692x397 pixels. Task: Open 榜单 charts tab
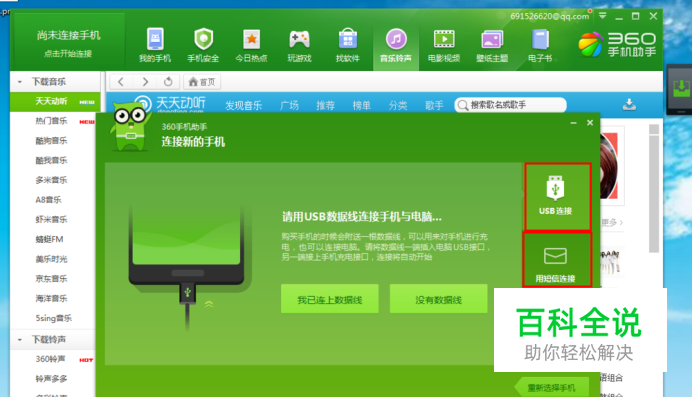pos(361,105)
